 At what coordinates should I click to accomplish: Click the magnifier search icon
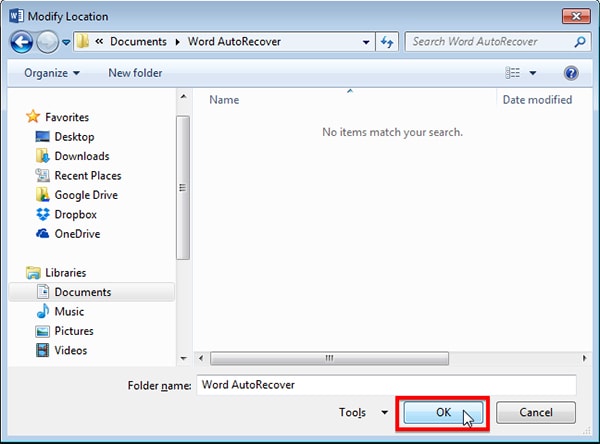(580, 42)
